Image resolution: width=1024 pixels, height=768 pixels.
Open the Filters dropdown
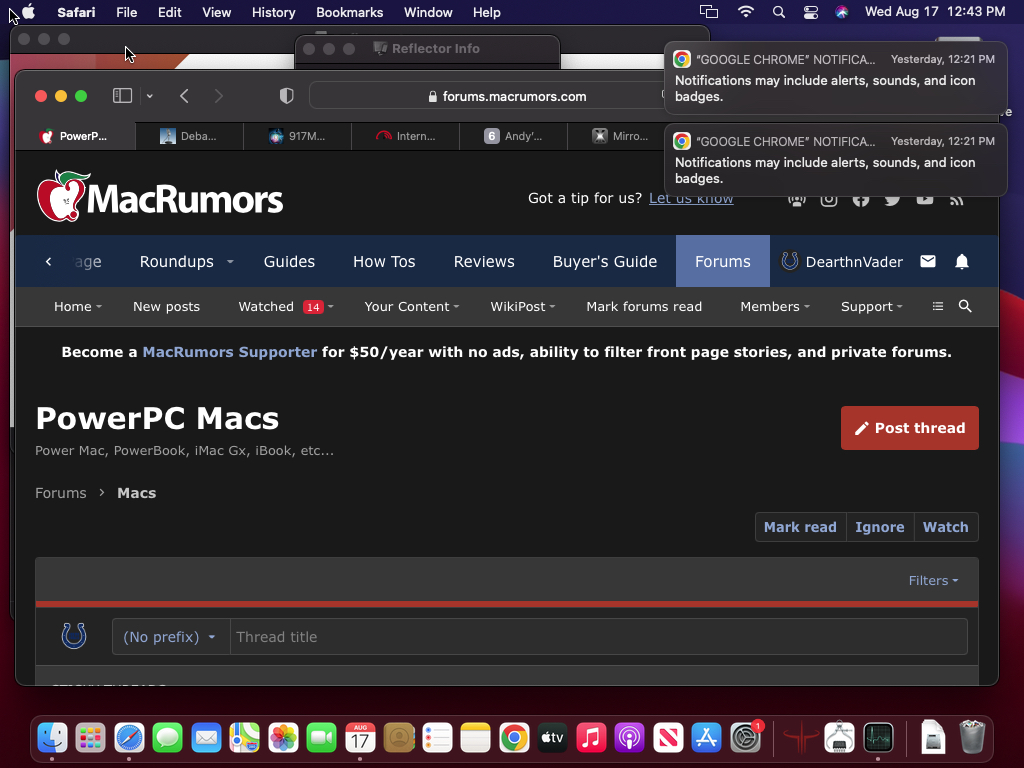(x=933, y=581)
